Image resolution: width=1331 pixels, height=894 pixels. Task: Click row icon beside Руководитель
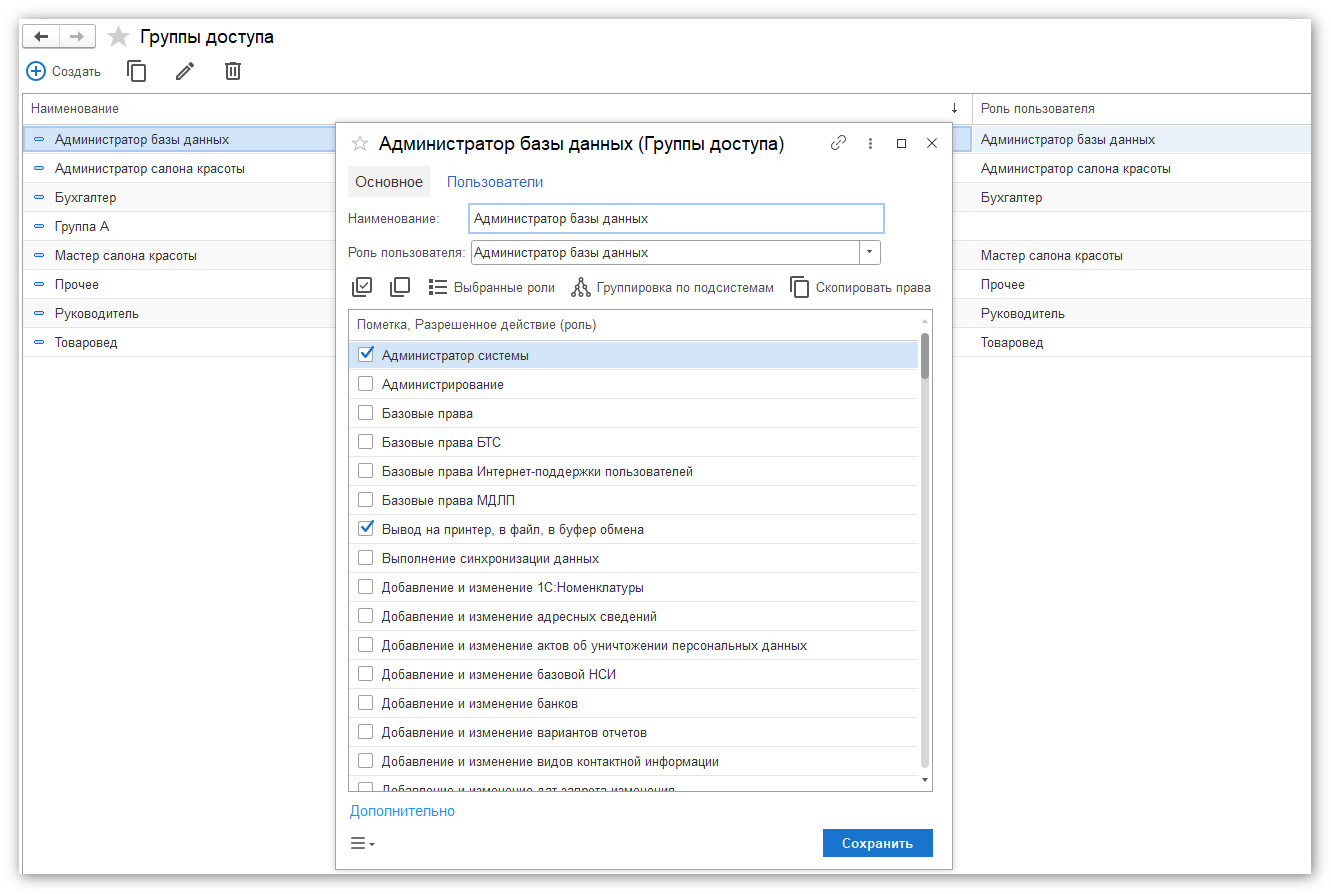pyautogui.click(x=39, y=314)
